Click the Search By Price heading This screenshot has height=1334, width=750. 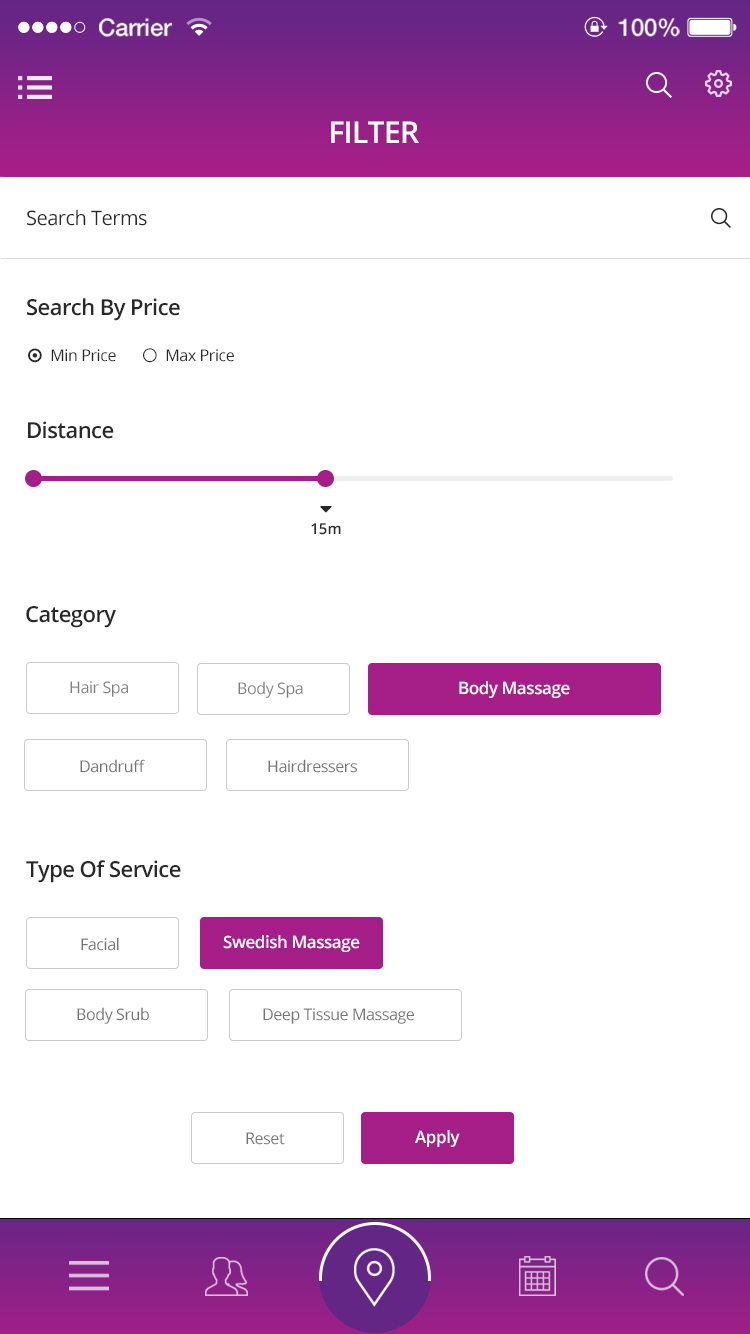pyautogui.click(x=103, y=308)
